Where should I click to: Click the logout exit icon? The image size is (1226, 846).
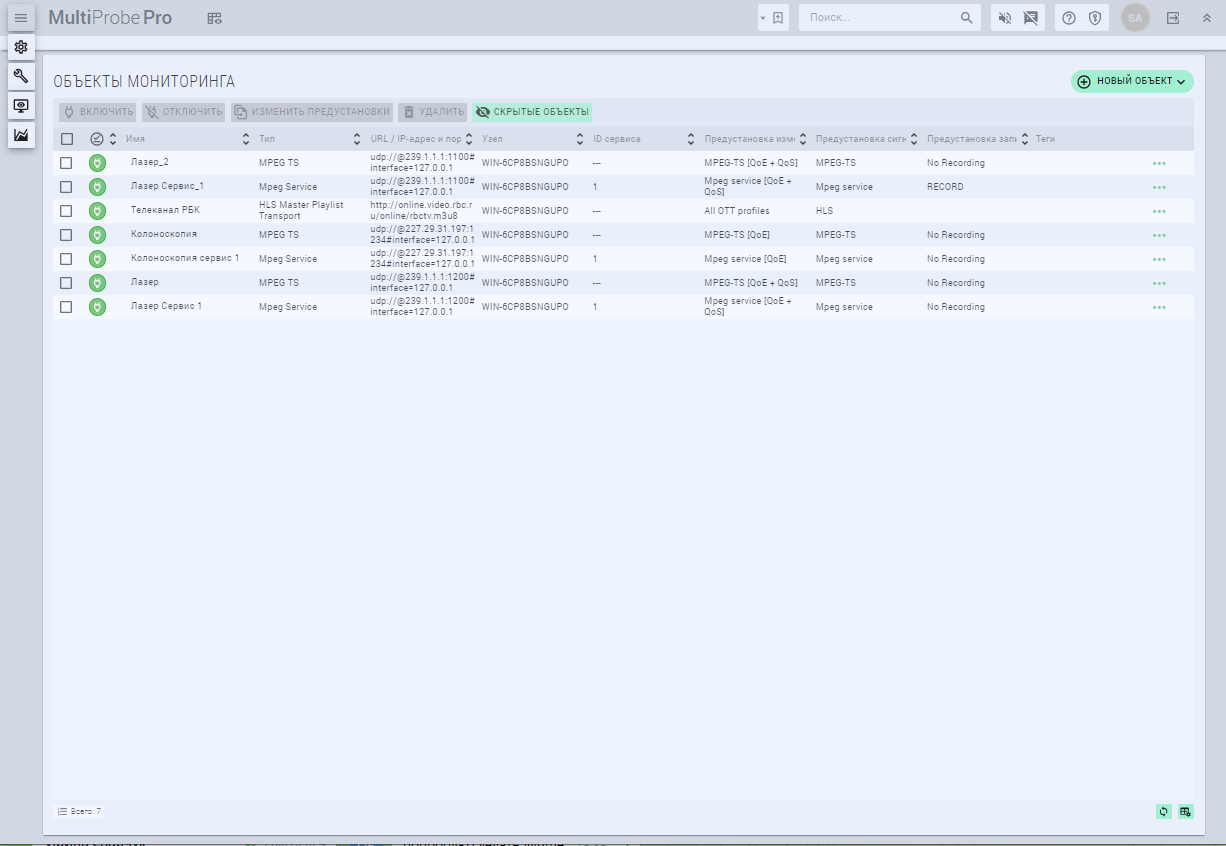tap(1174, 18)
